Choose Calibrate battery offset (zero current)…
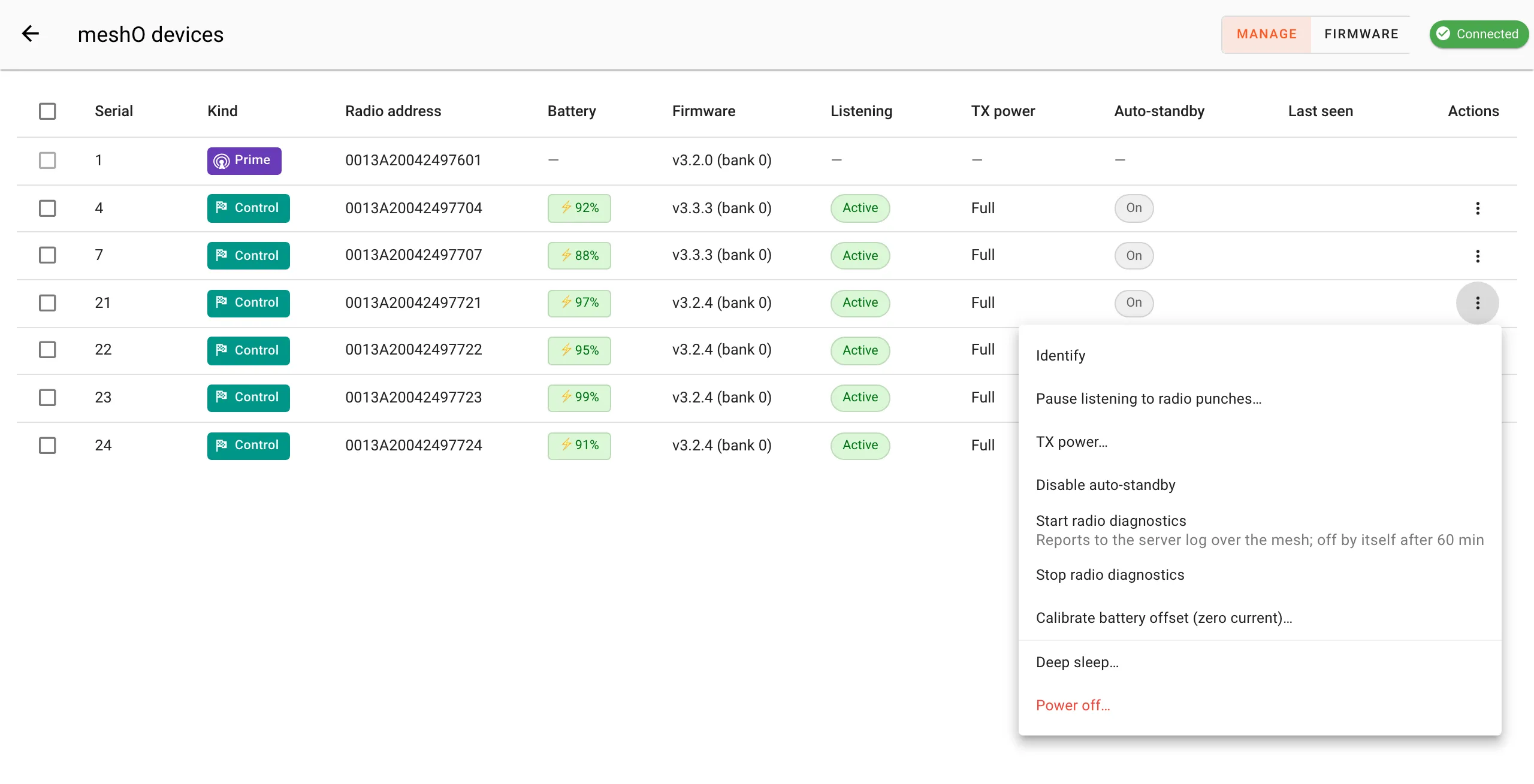The width and height of the screenshot is (1534, 784). click(x=1260, y=618)
